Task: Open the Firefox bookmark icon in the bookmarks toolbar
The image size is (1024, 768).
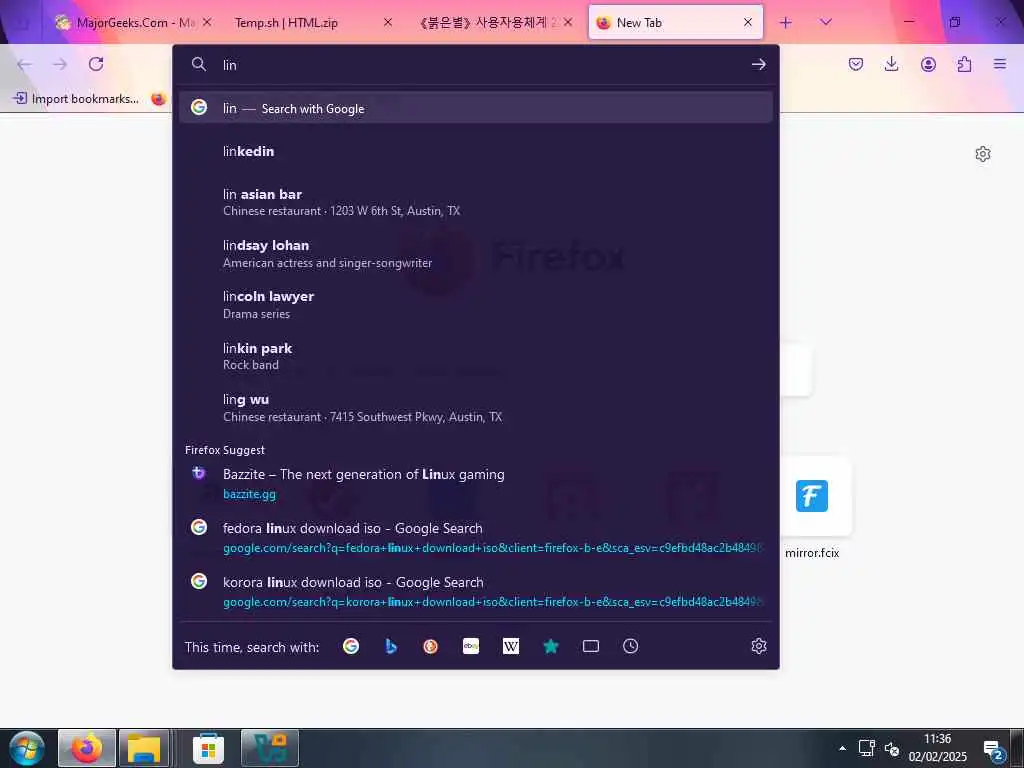Action: coord(158,99)
